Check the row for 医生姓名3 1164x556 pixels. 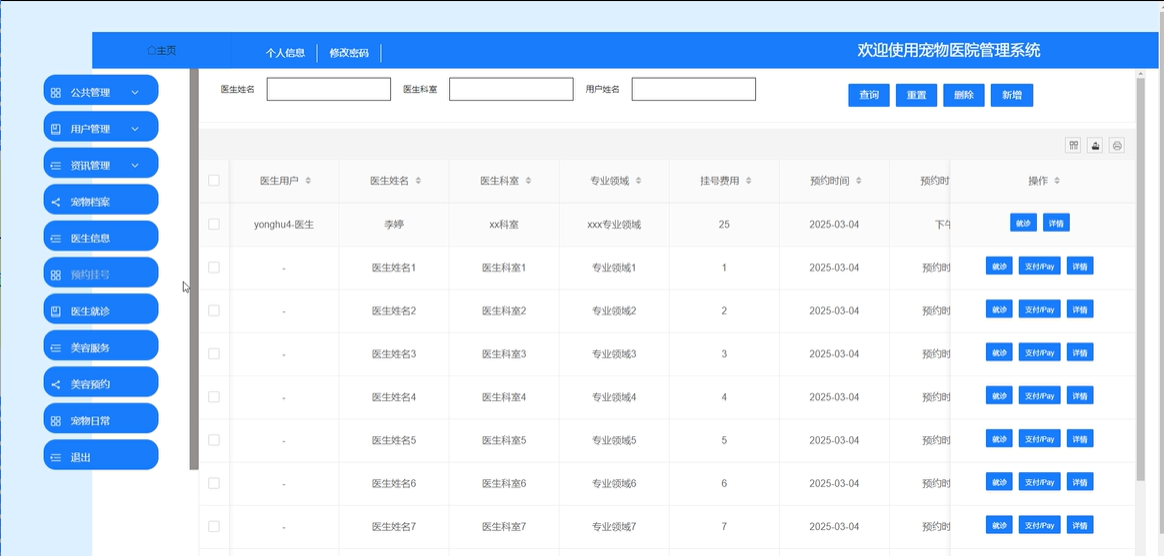214,353
